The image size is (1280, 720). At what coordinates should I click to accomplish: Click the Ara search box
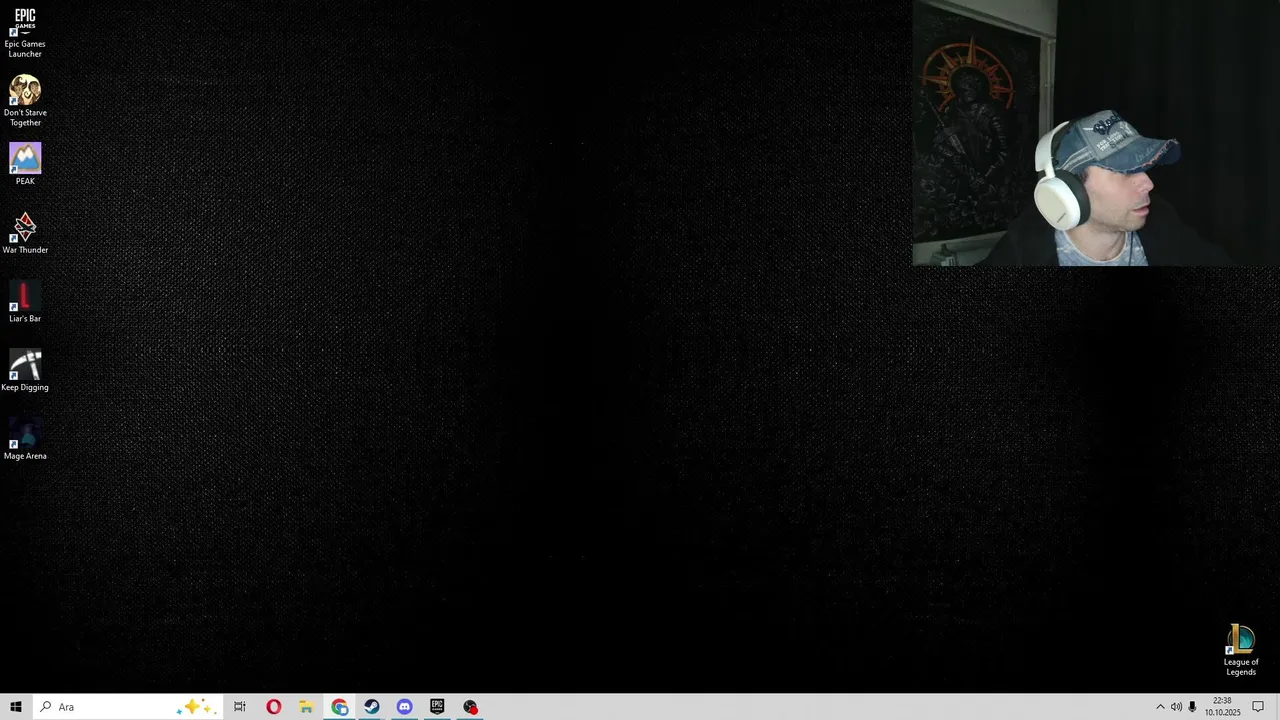(x=127, y=707)
